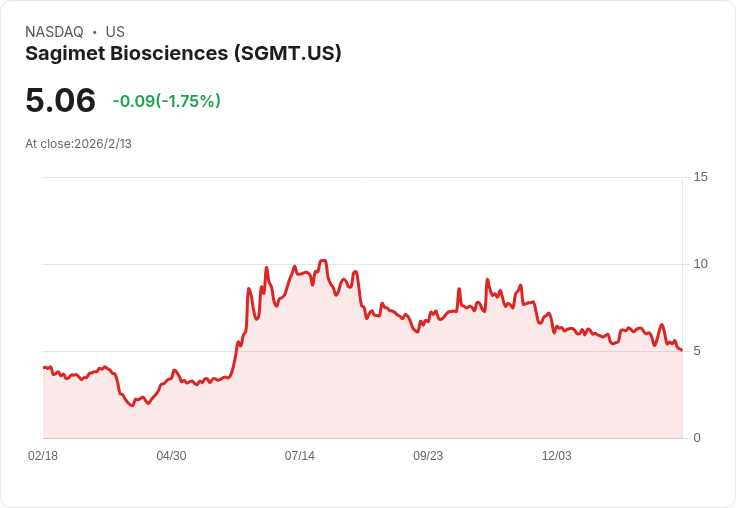The image size is (736, 508).
Task: Click the 02/18 date on x-axis
Action: click(43, 456)
